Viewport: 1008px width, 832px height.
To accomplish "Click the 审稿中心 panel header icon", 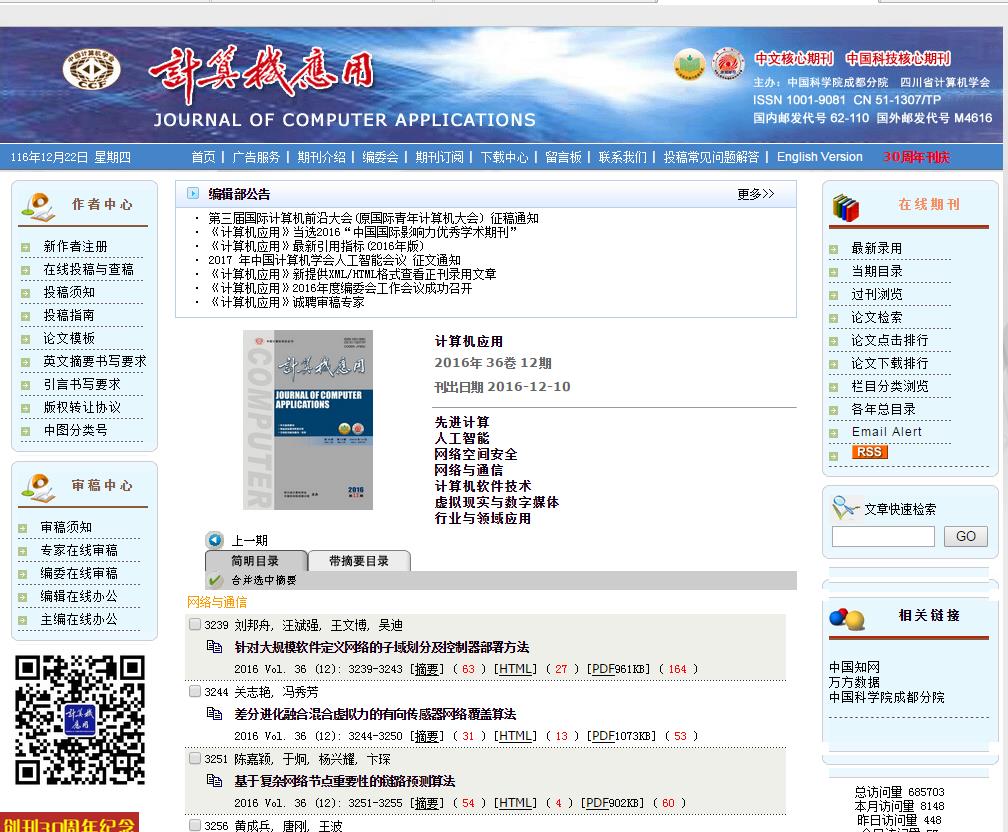I will pyautogui.click(x=38, y=488).
